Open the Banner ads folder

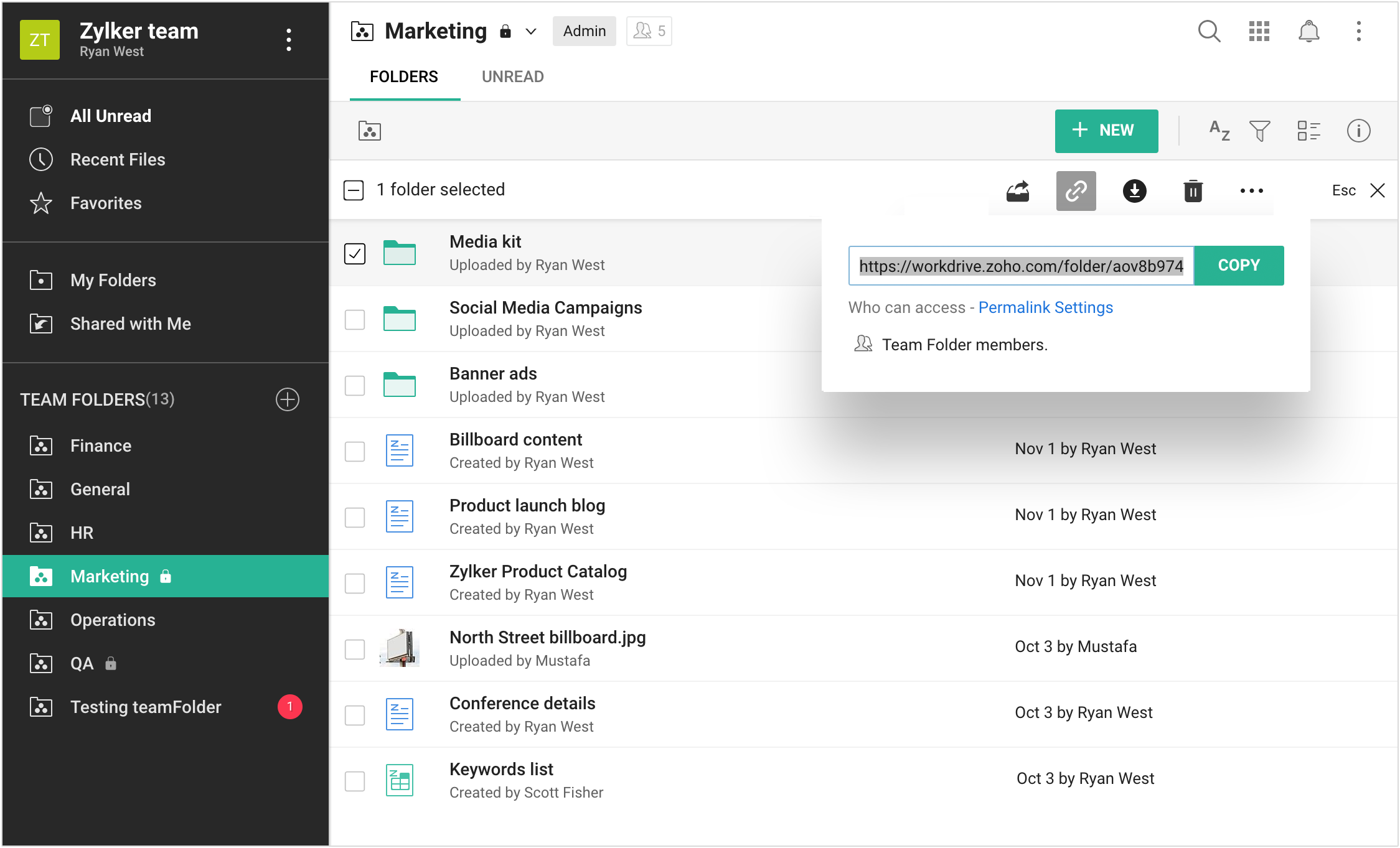tap(493, 373)
